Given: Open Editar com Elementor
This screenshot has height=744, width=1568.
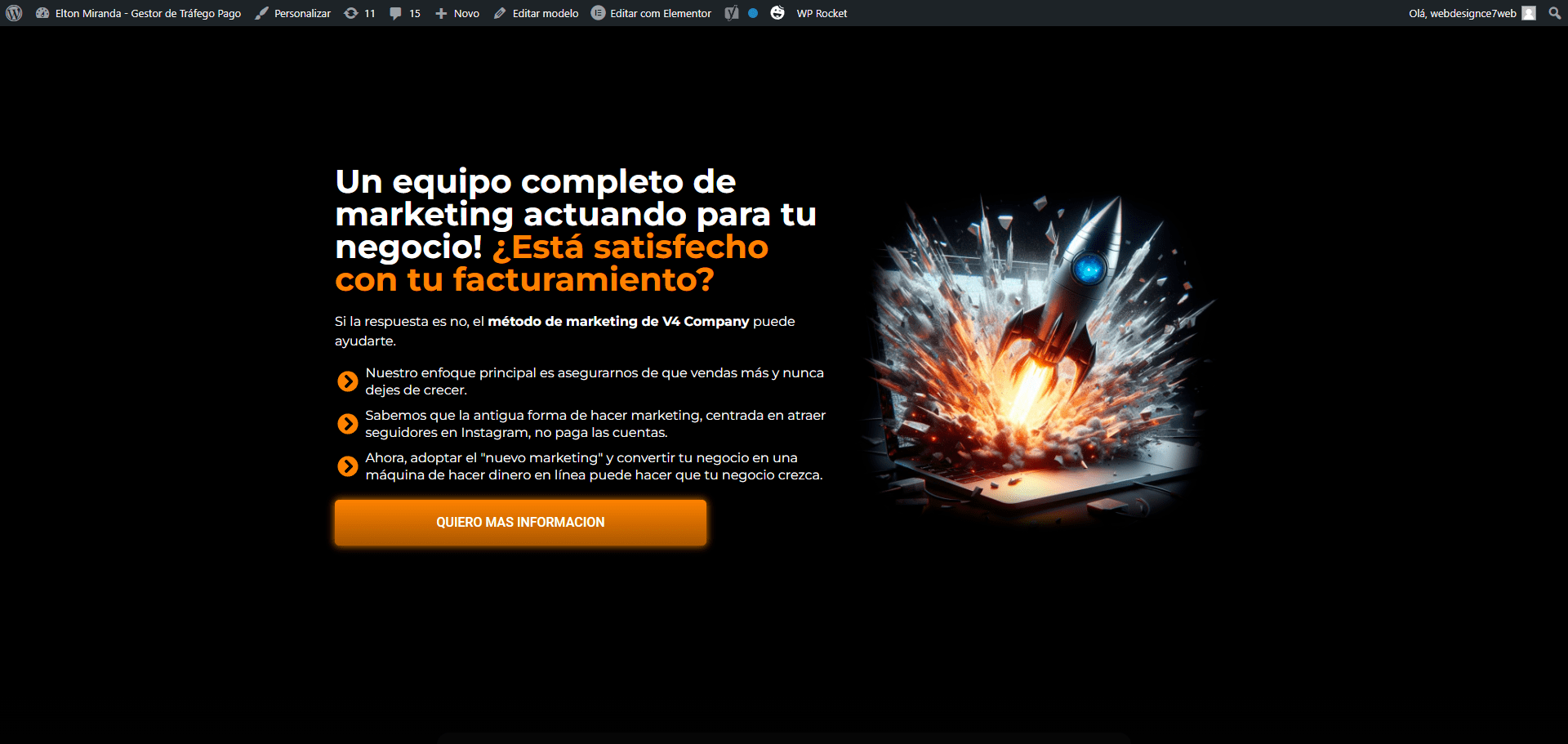Looking at the screenshot, I should tap(651, 13).
